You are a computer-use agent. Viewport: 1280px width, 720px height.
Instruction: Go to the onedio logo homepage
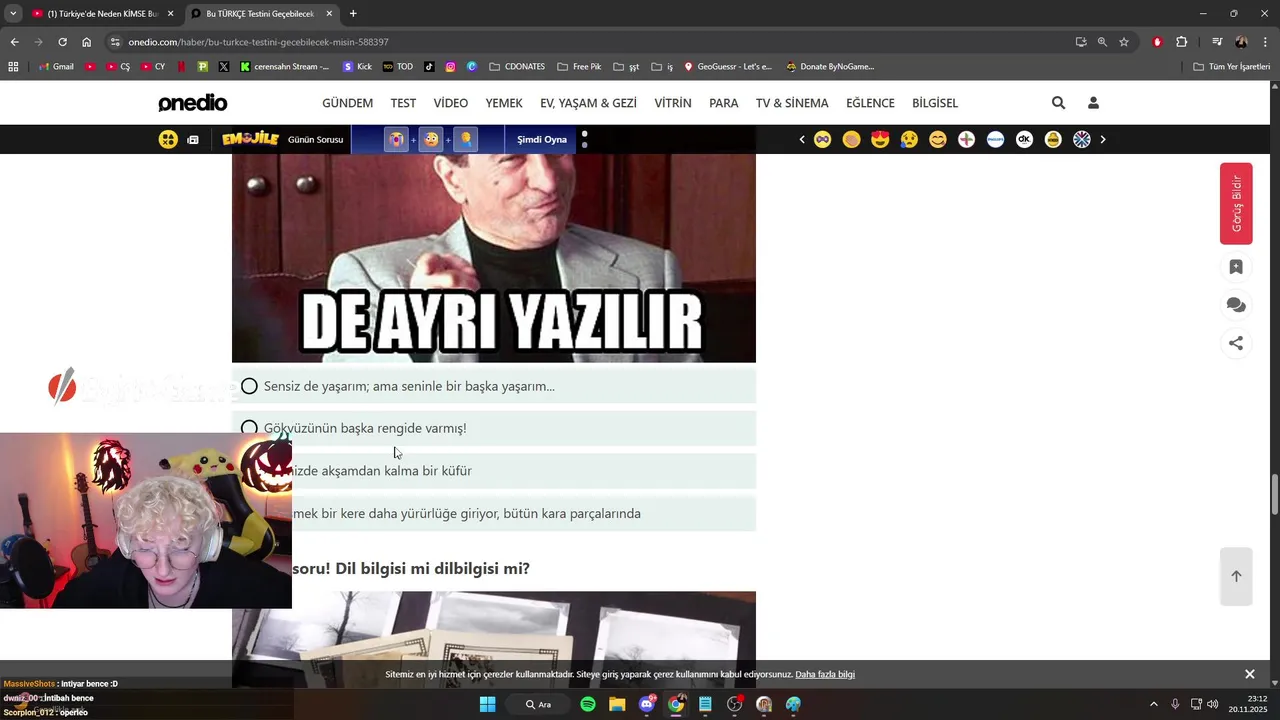[193, 103]
